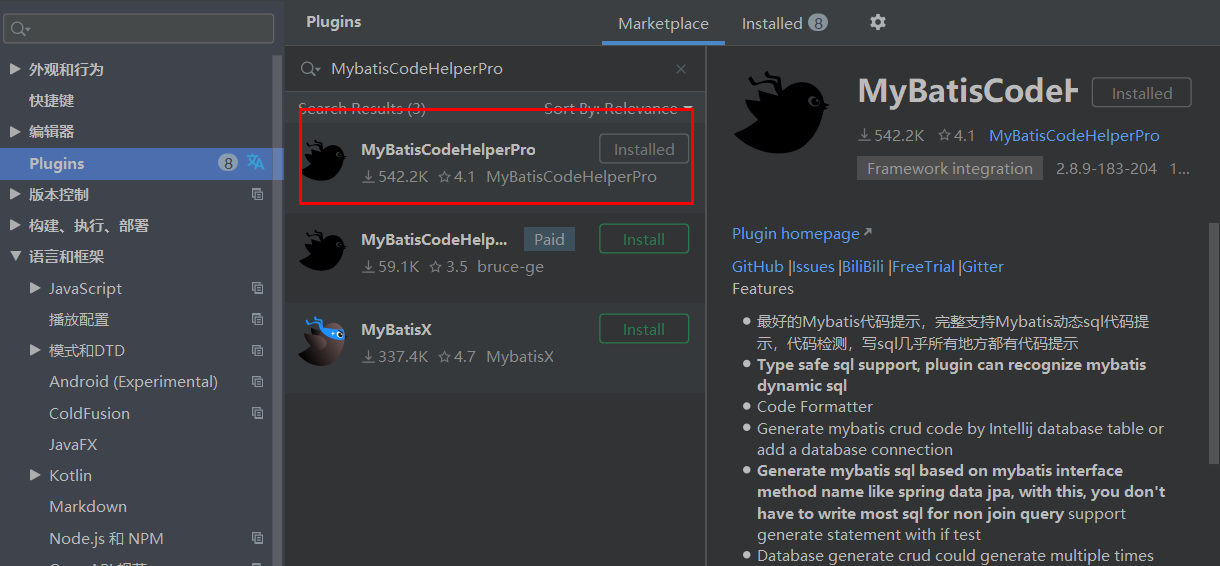The image size is (1220, 566).
Task: Open the Plugin homepage link
Action: click(796, 233)
